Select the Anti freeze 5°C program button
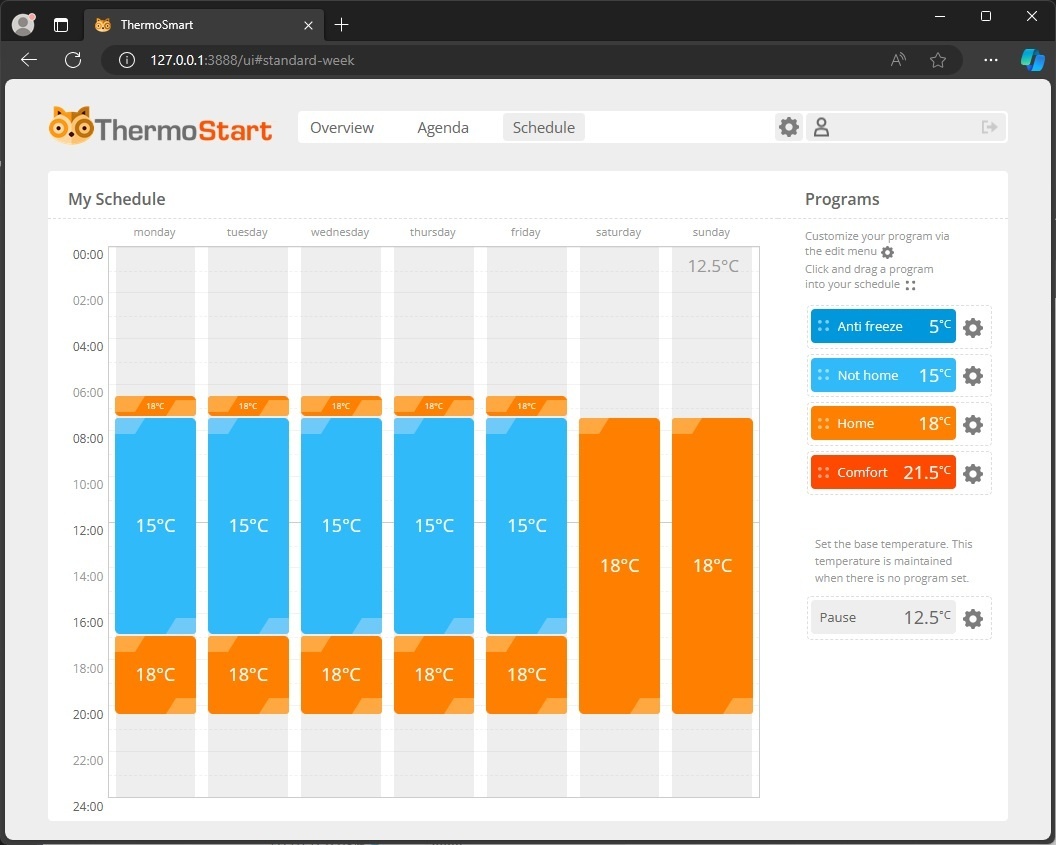The width and height of the screenshot is (1056, 845). [x=882, y=326]
